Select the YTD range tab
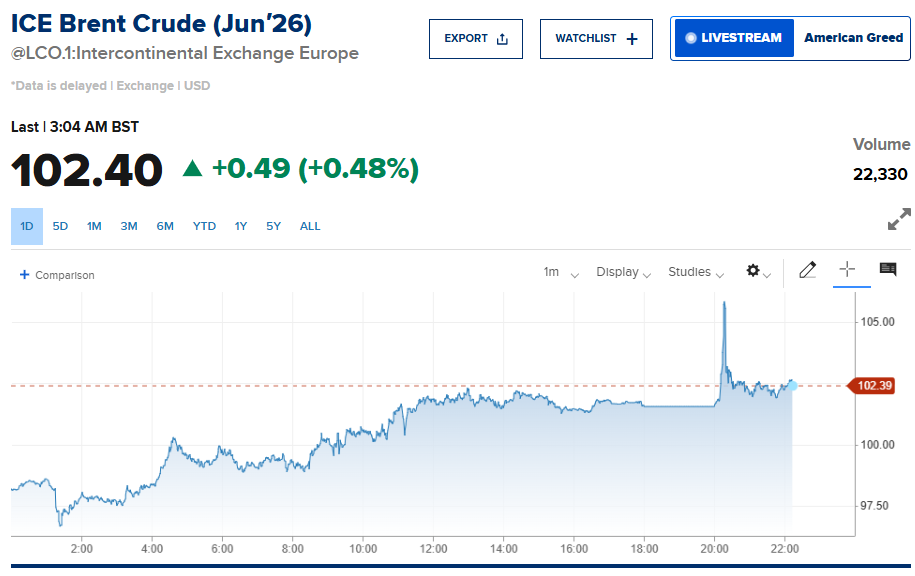 point(204,226)
